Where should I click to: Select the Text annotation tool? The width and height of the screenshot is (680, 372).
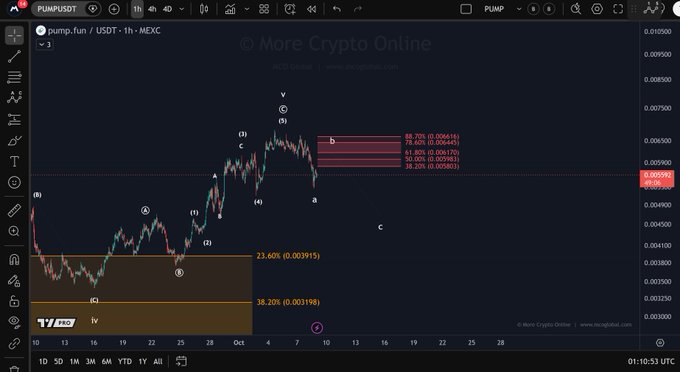coord(14,162)
